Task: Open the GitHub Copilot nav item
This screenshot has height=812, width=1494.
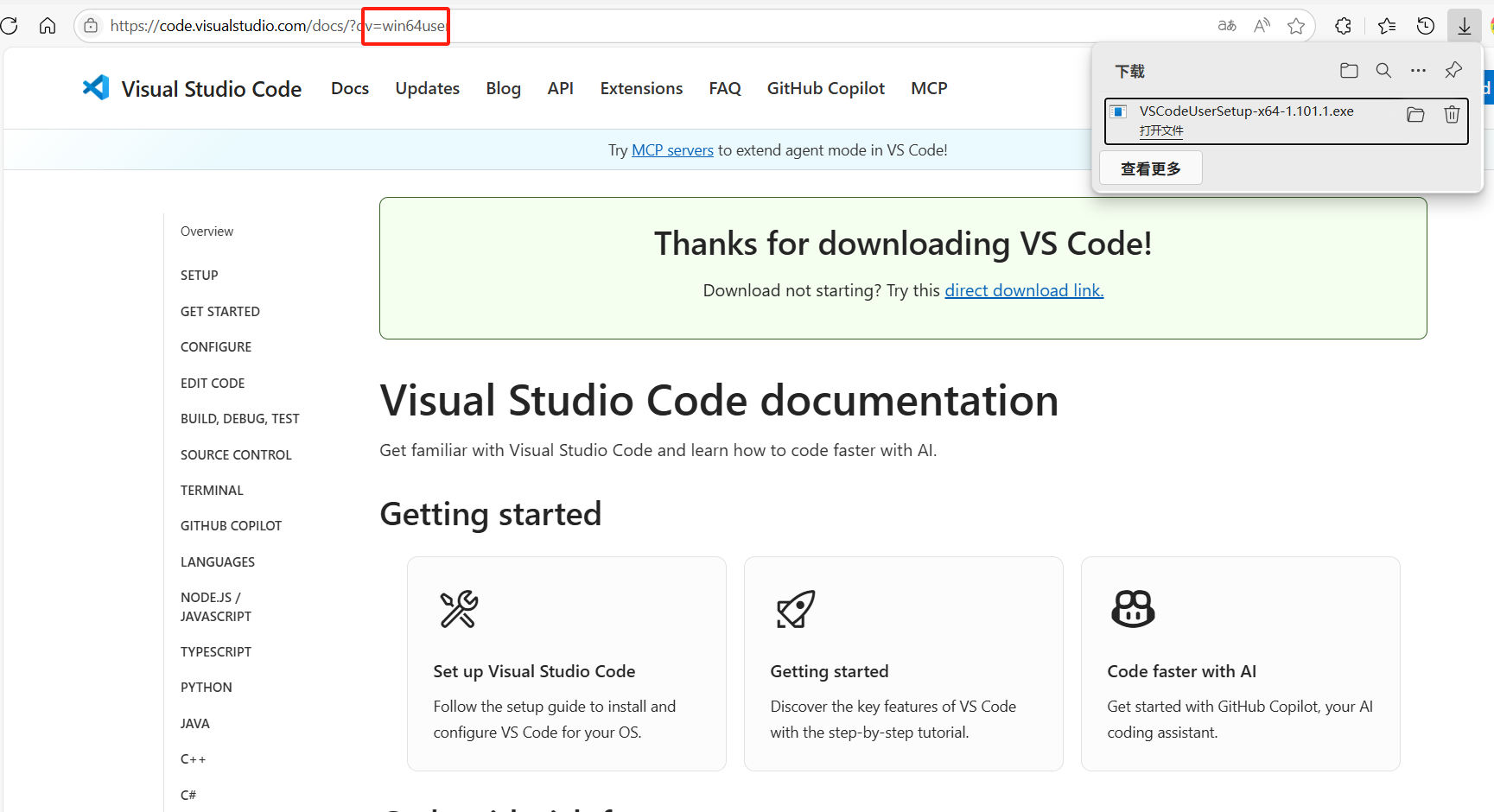Action: [826, 88]
